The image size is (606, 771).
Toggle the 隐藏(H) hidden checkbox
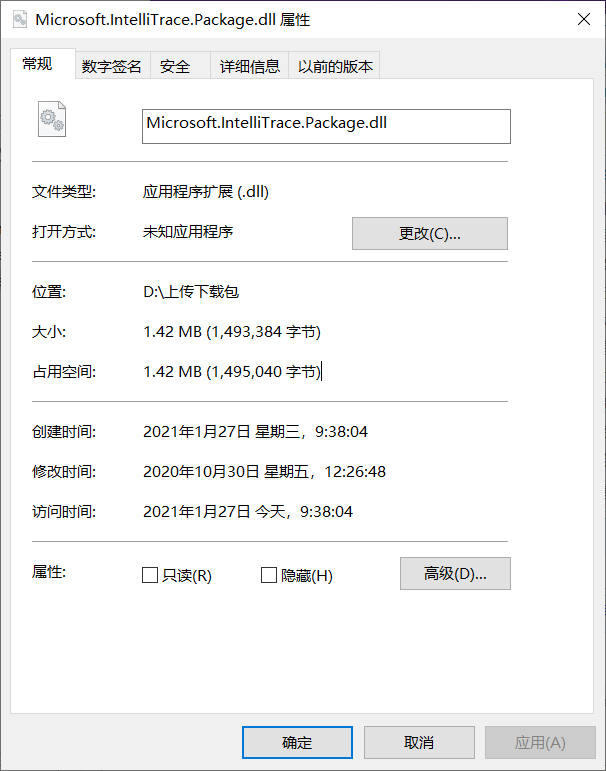(x=269, y=575)
